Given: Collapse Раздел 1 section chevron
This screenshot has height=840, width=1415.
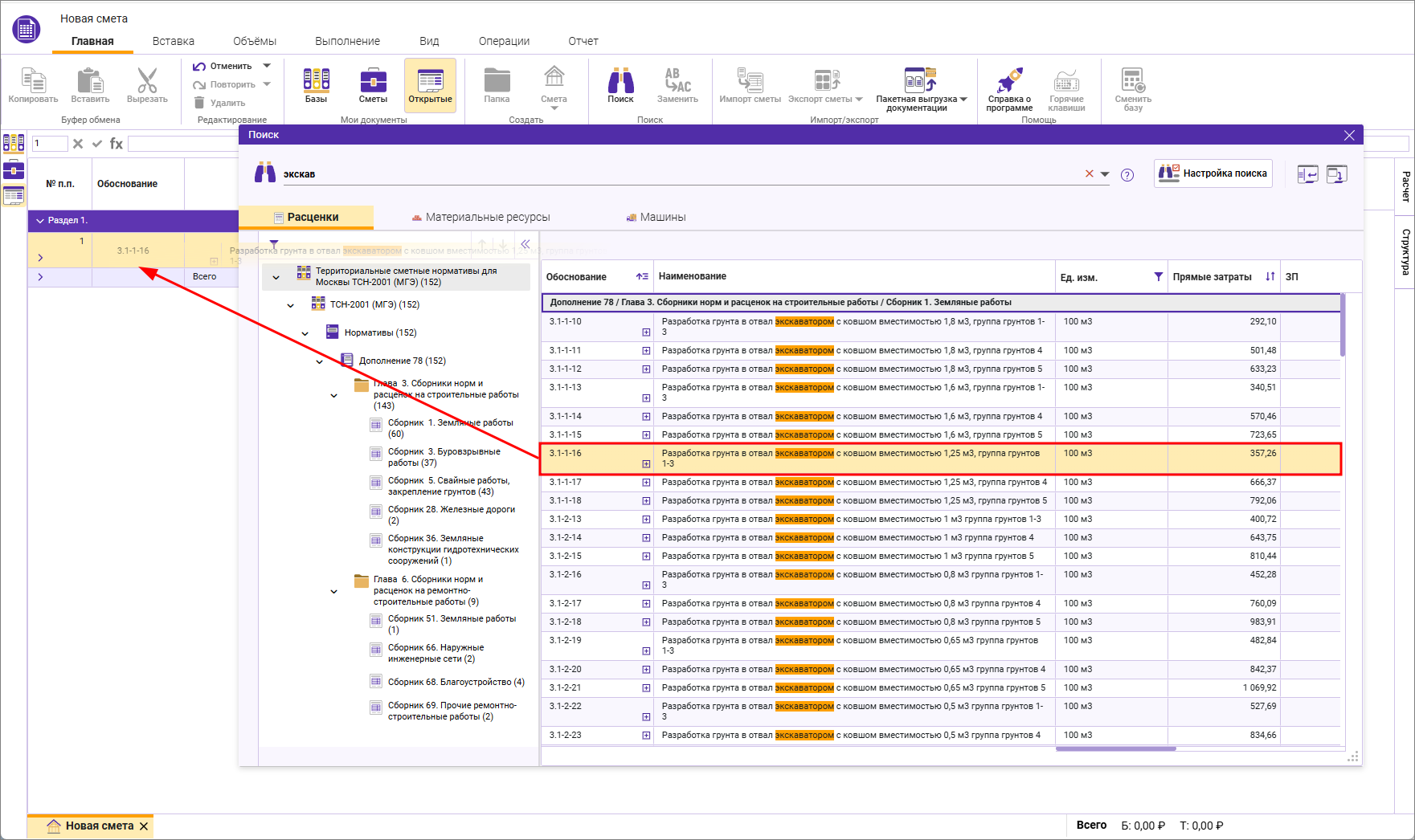Looking at the screenshot, I should click(40, 221).
